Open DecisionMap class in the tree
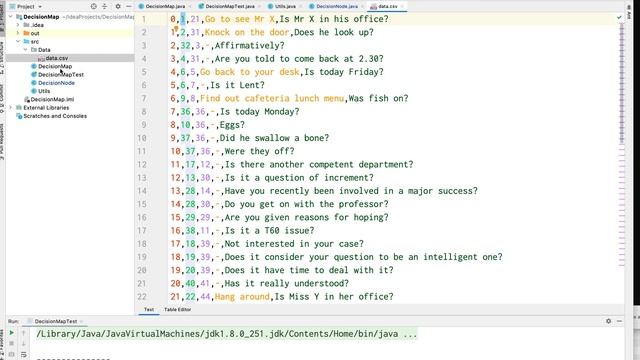The width and height of the screenshot is (640, 360). click(x=55, y=66)
